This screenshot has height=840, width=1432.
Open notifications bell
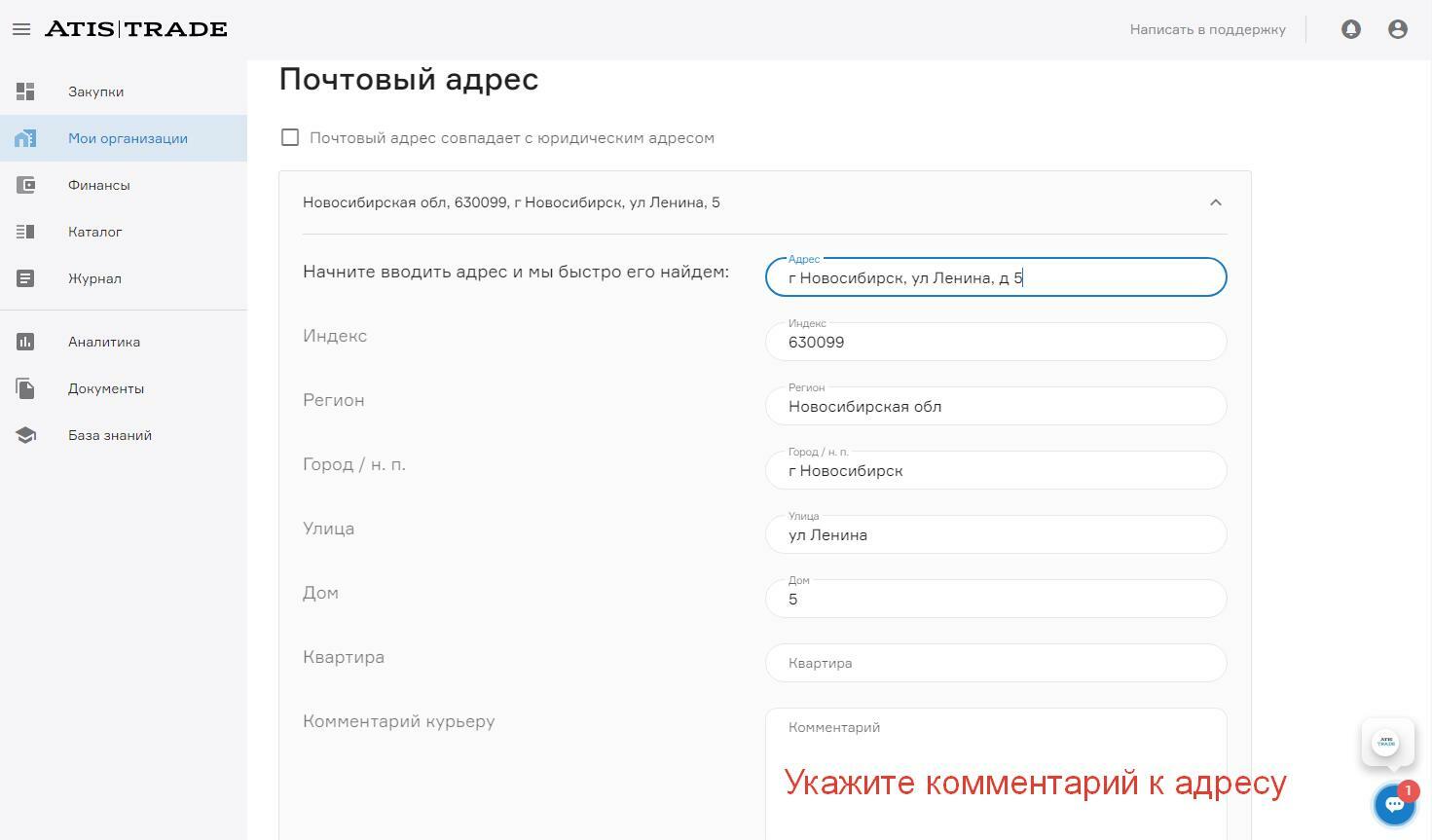click(x=1351, y=29)
